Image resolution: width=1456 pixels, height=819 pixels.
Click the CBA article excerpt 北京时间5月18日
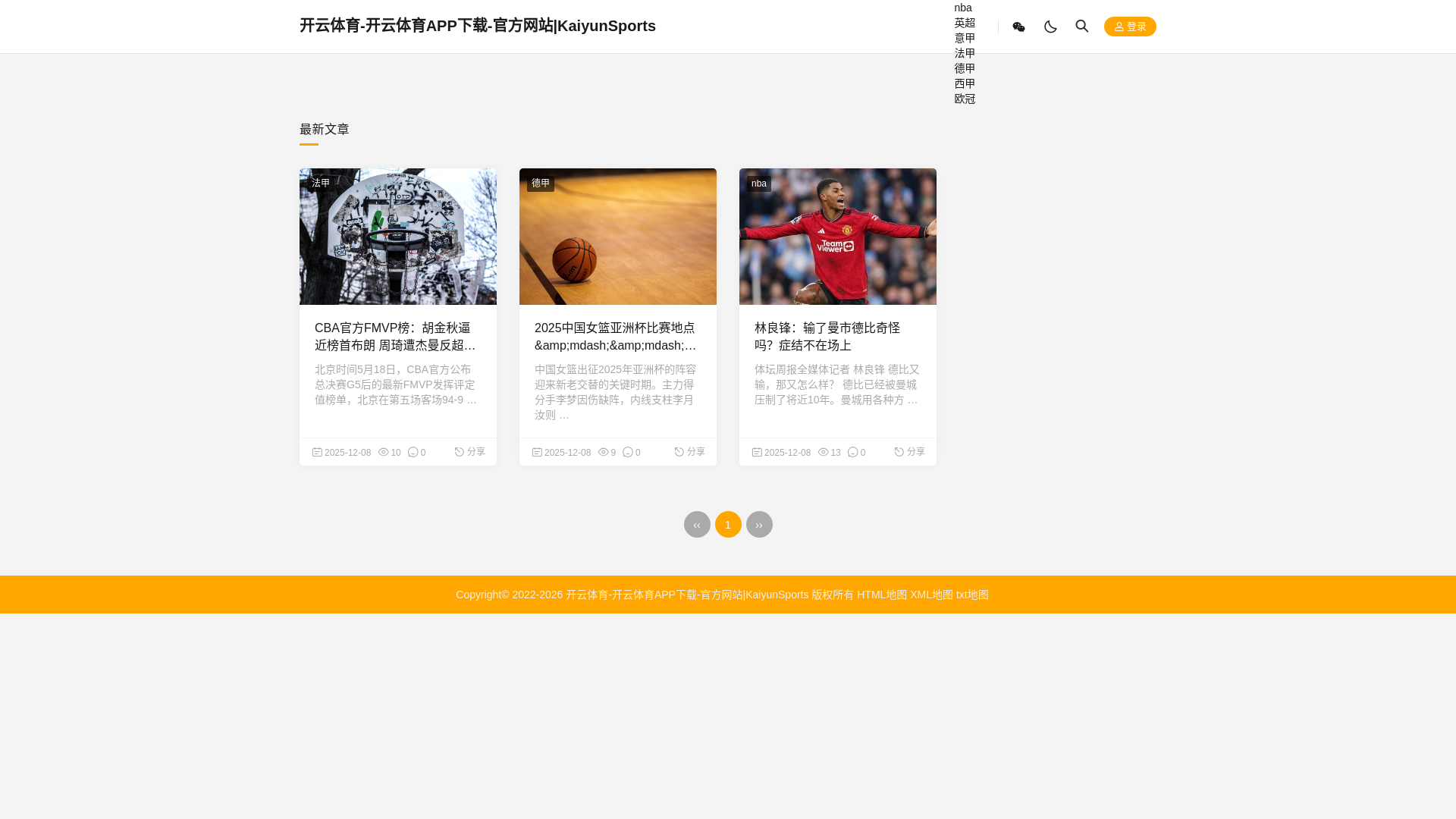pyautogui.click(x=396, y=384)
